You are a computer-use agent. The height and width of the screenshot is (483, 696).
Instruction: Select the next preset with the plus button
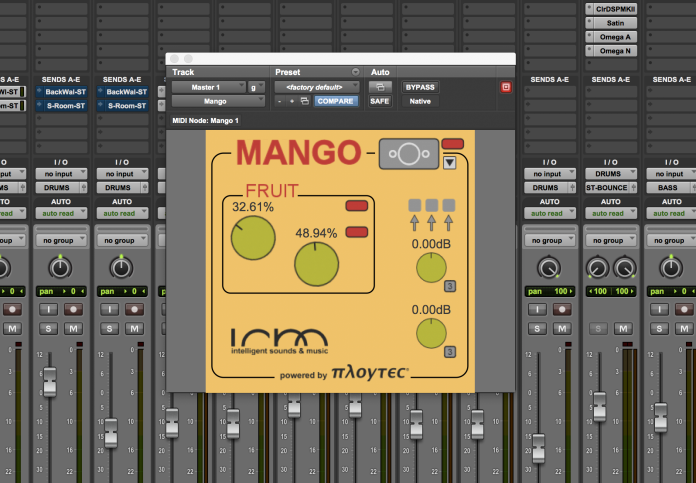pyautogui.click(x=292, y=101)
